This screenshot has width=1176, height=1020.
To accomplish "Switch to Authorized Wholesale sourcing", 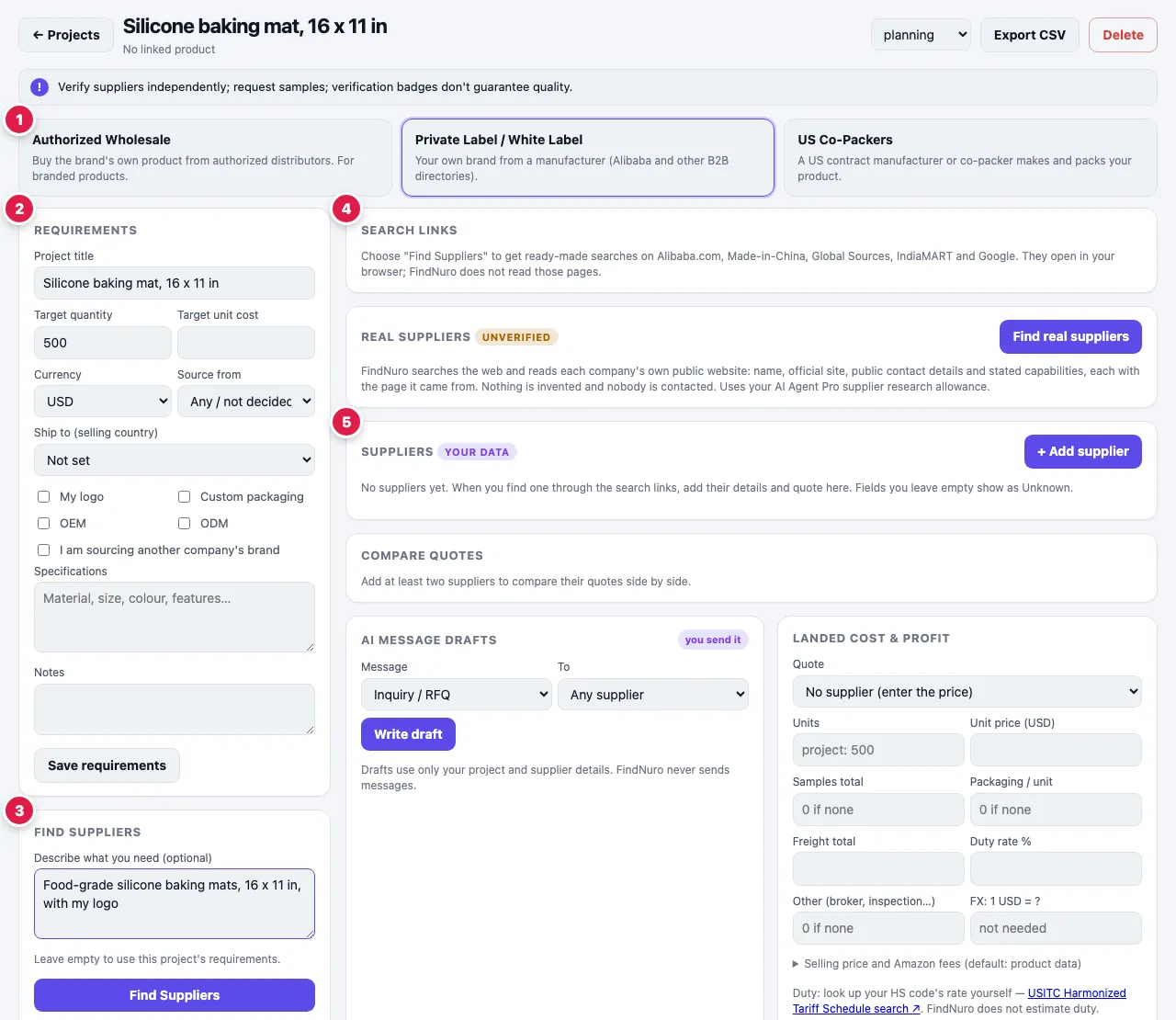I will tap(205, 157).
